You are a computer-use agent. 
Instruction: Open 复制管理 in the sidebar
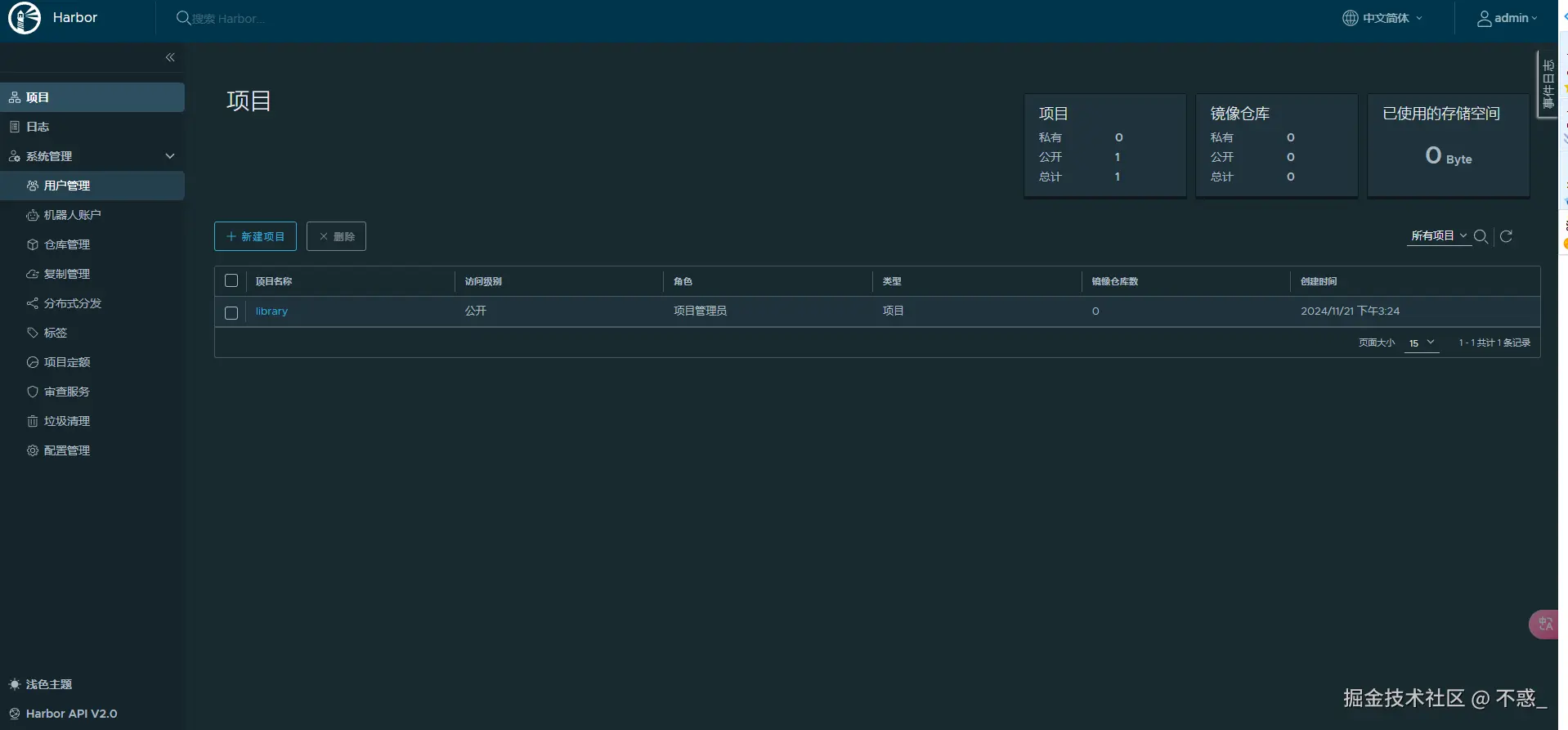(x=92, y=274)
